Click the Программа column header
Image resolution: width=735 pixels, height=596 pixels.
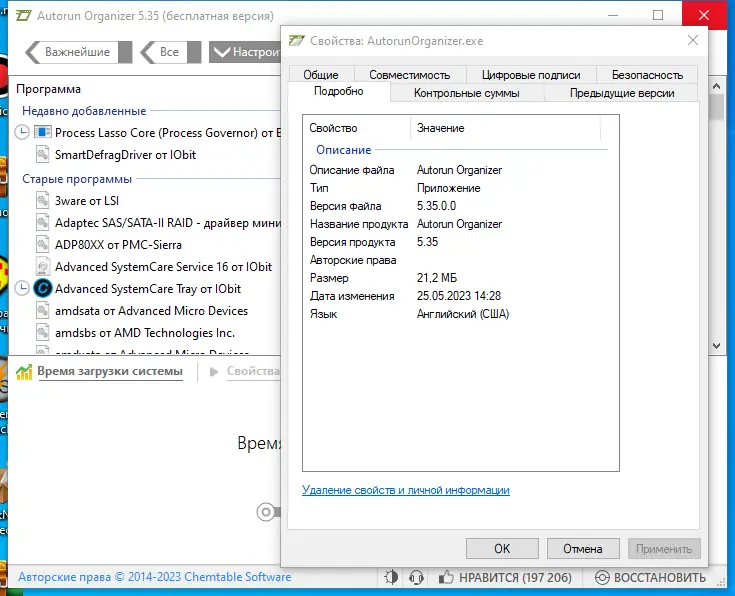tap(48, 89)
